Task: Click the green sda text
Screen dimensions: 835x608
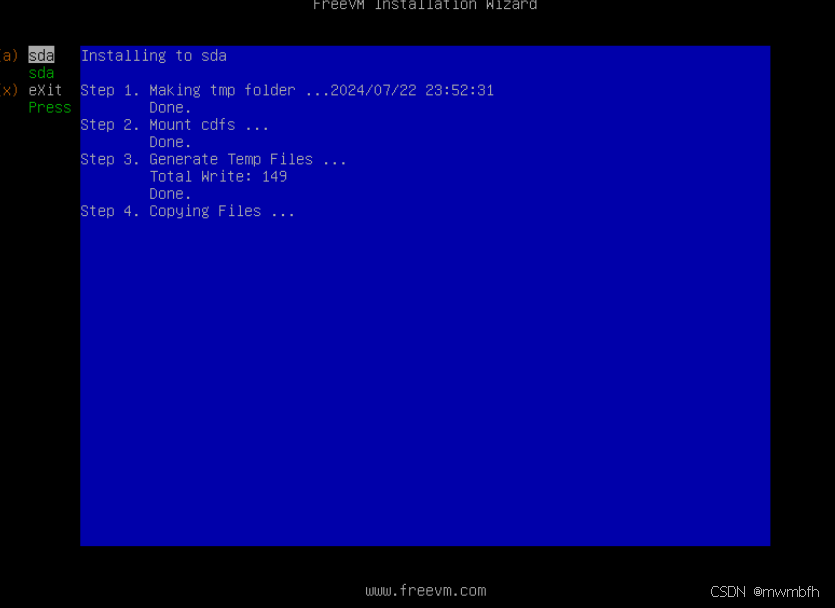Action: click(41, 73)
